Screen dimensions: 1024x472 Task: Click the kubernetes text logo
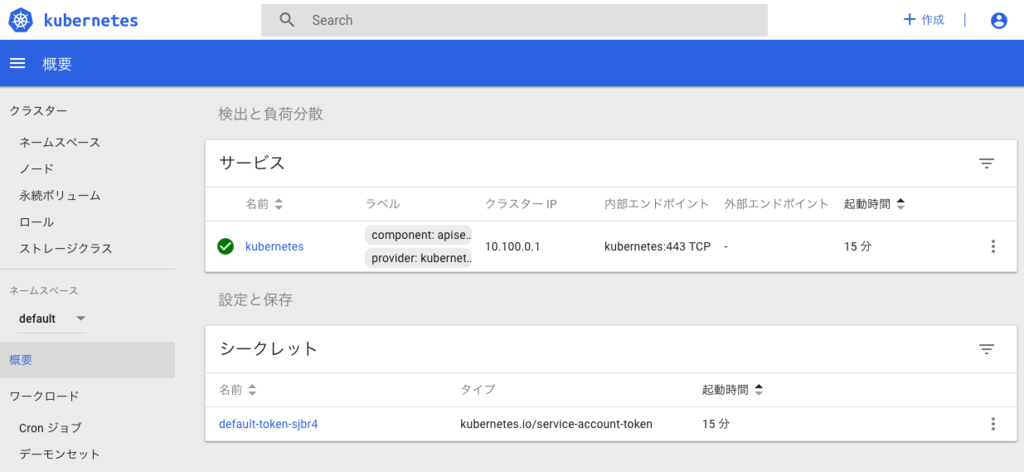91,20
